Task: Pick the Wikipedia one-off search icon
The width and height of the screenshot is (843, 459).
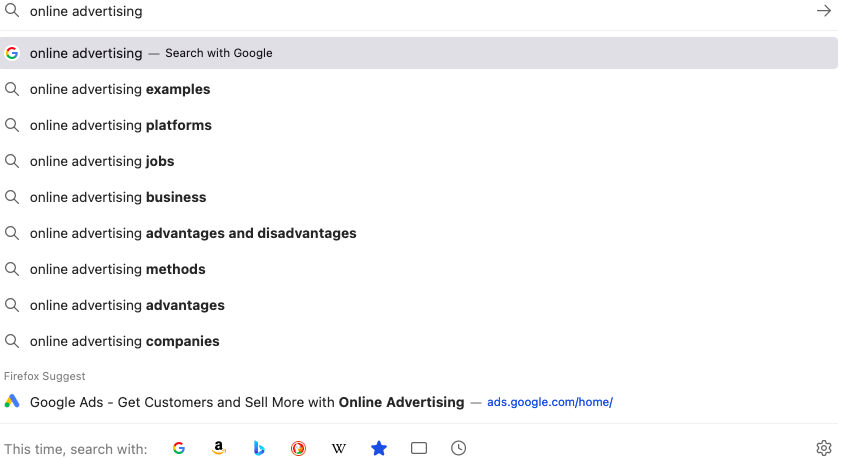Action: pos(339,448)
